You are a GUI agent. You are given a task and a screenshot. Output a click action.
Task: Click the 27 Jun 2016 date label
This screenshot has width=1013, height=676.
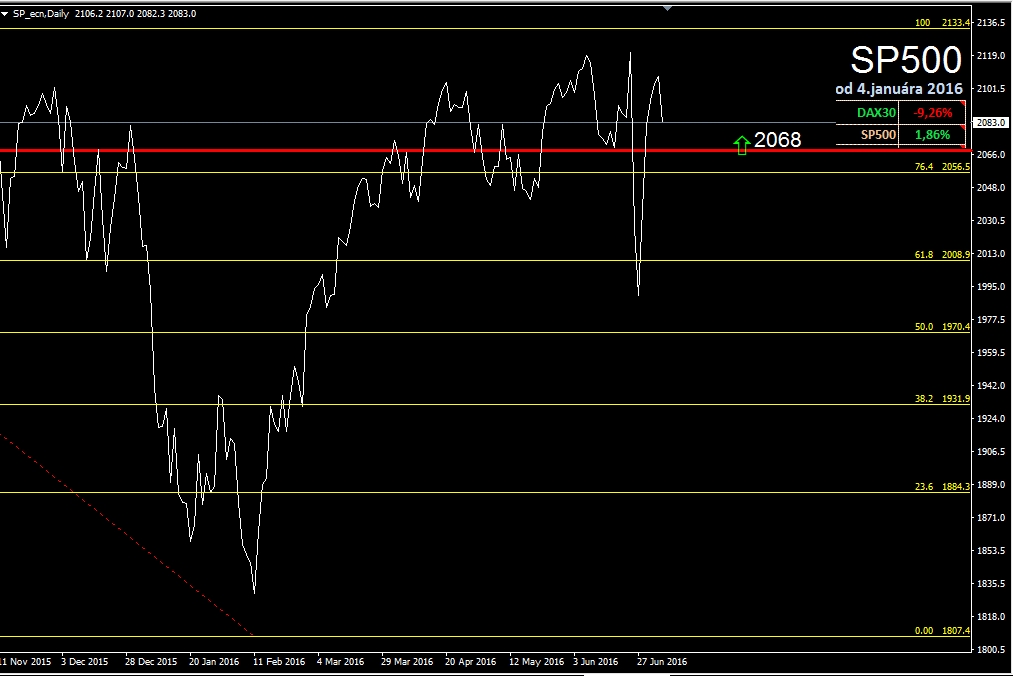(662, 661)
